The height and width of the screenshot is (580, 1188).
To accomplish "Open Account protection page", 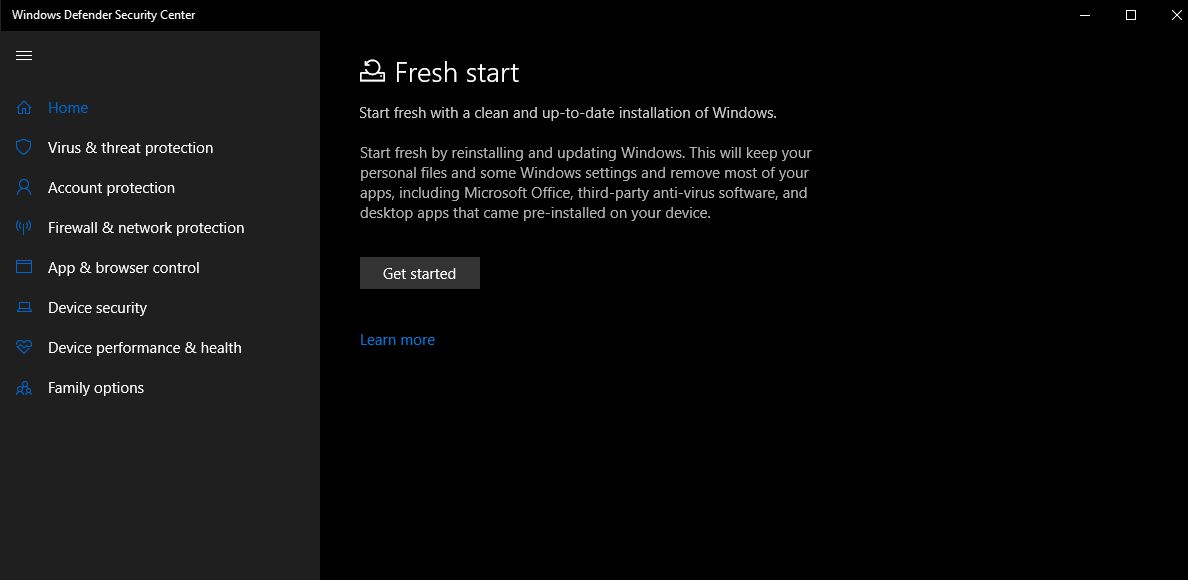I will [x=111, y=188].
